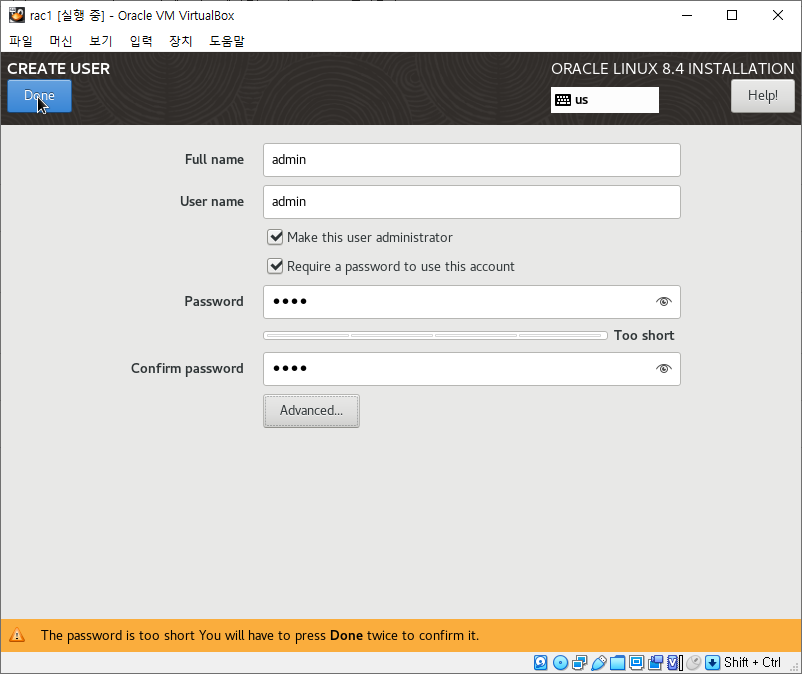Click the VirtualBox window title icon
The image size is (802, 674).
17,15
